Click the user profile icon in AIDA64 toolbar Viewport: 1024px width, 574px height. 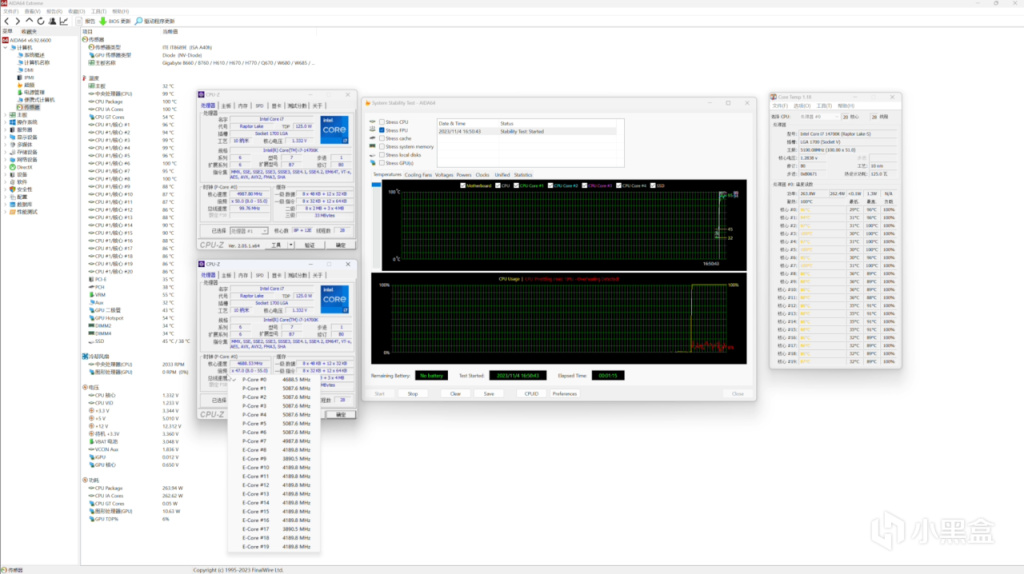[53, 20]
